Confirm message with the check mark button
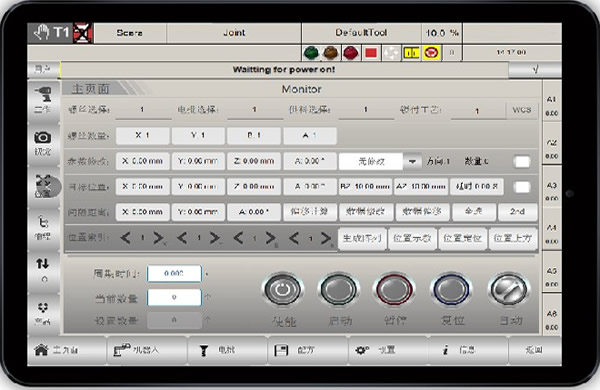This screenshot has height=390, width=600. click(535, 70)
